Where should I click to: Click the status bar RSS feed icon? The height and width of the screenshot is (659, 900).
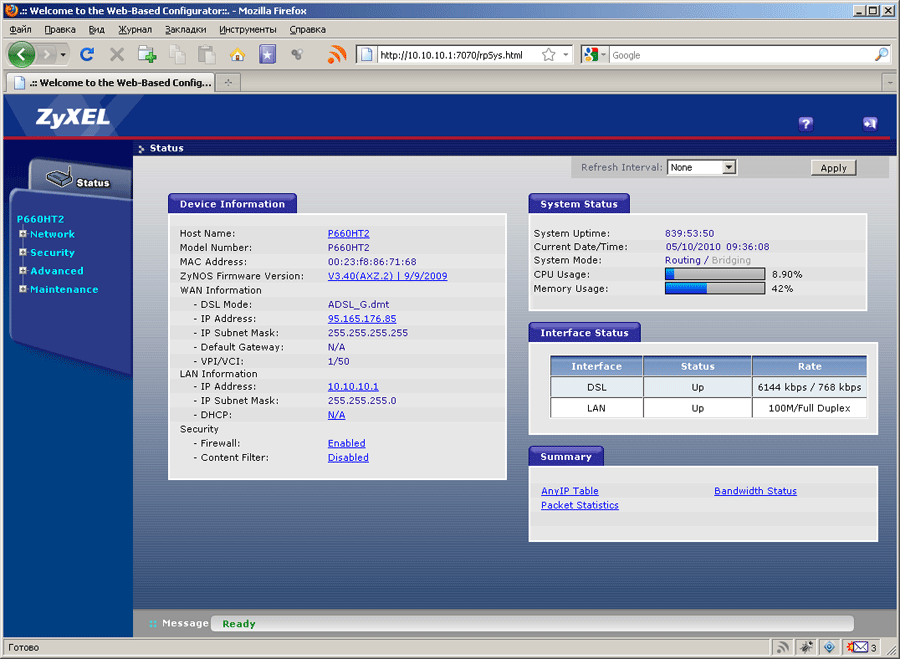click(x=782, y=648)
